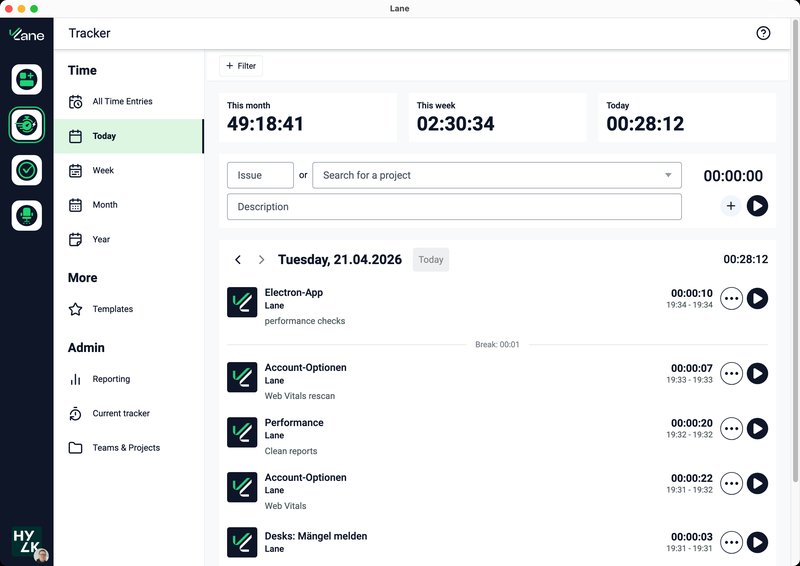Screen dimensions: 800x566
Task: Open Teams & Projects page
Action: 129,448
